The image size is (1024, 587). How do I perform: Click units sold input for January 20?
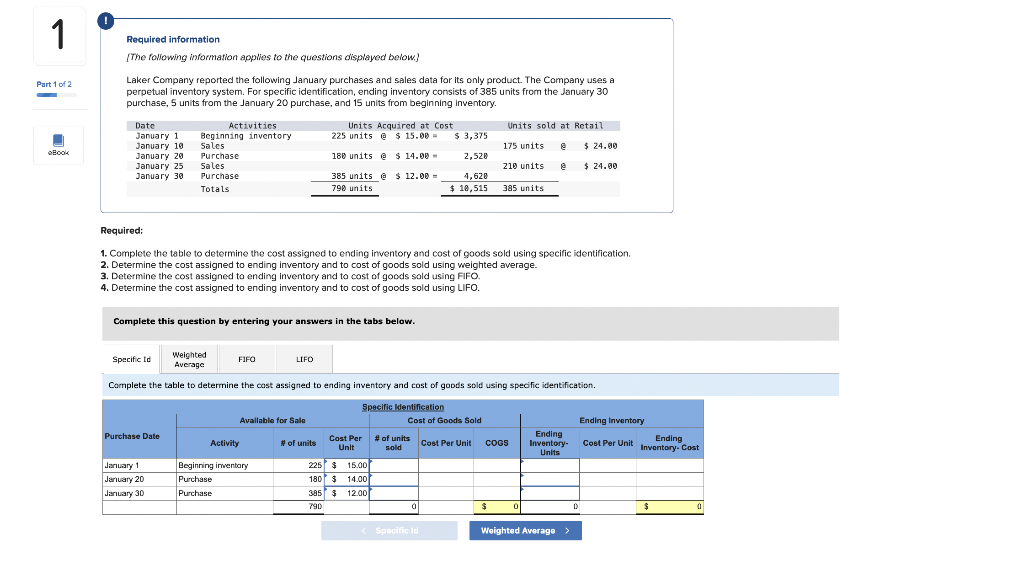(393, 479)
